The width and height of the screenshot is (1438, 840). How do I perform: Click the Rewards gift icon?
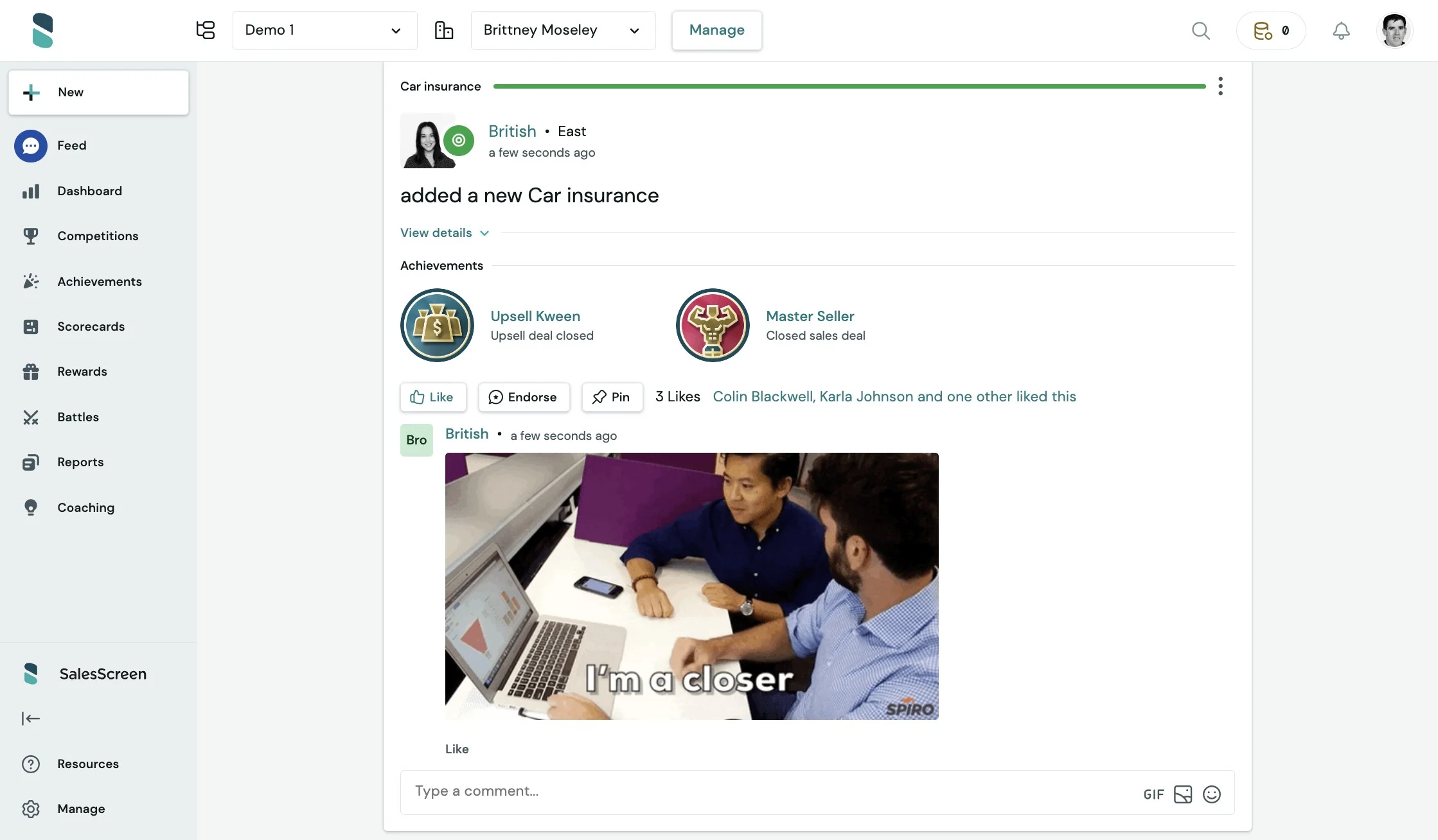31,372
